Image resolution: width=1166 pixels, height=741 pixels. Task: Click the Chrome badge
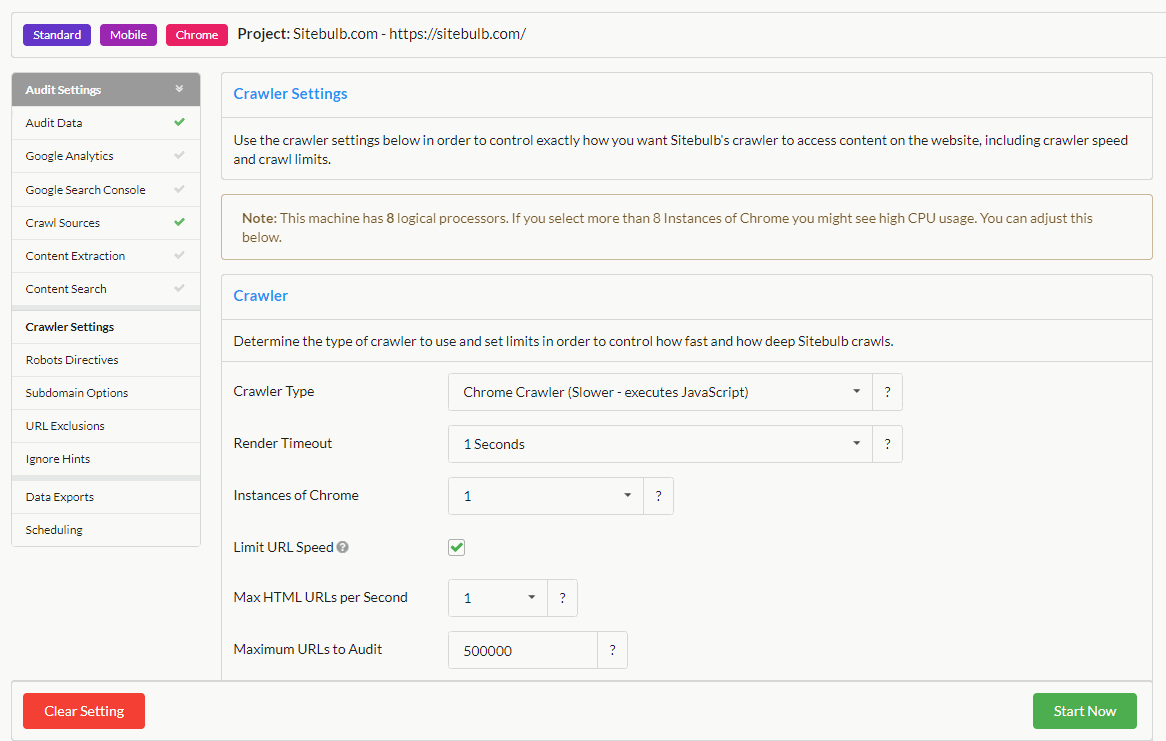pos(197,35)
